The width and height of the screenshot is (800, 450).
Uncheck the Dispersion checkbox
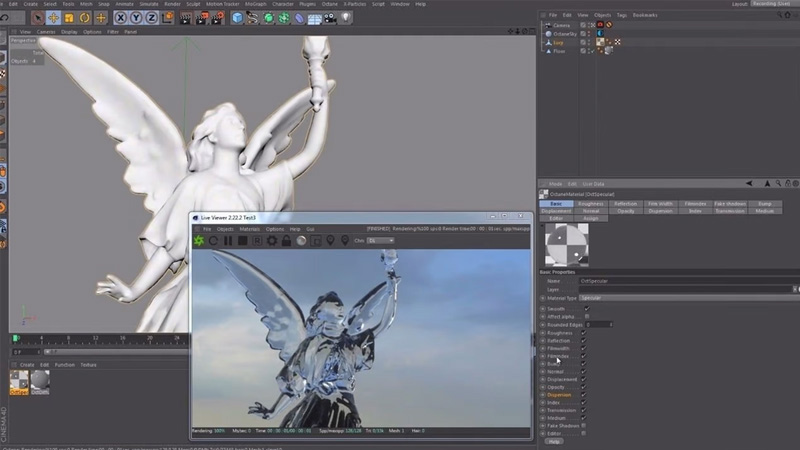pos(586,394)
